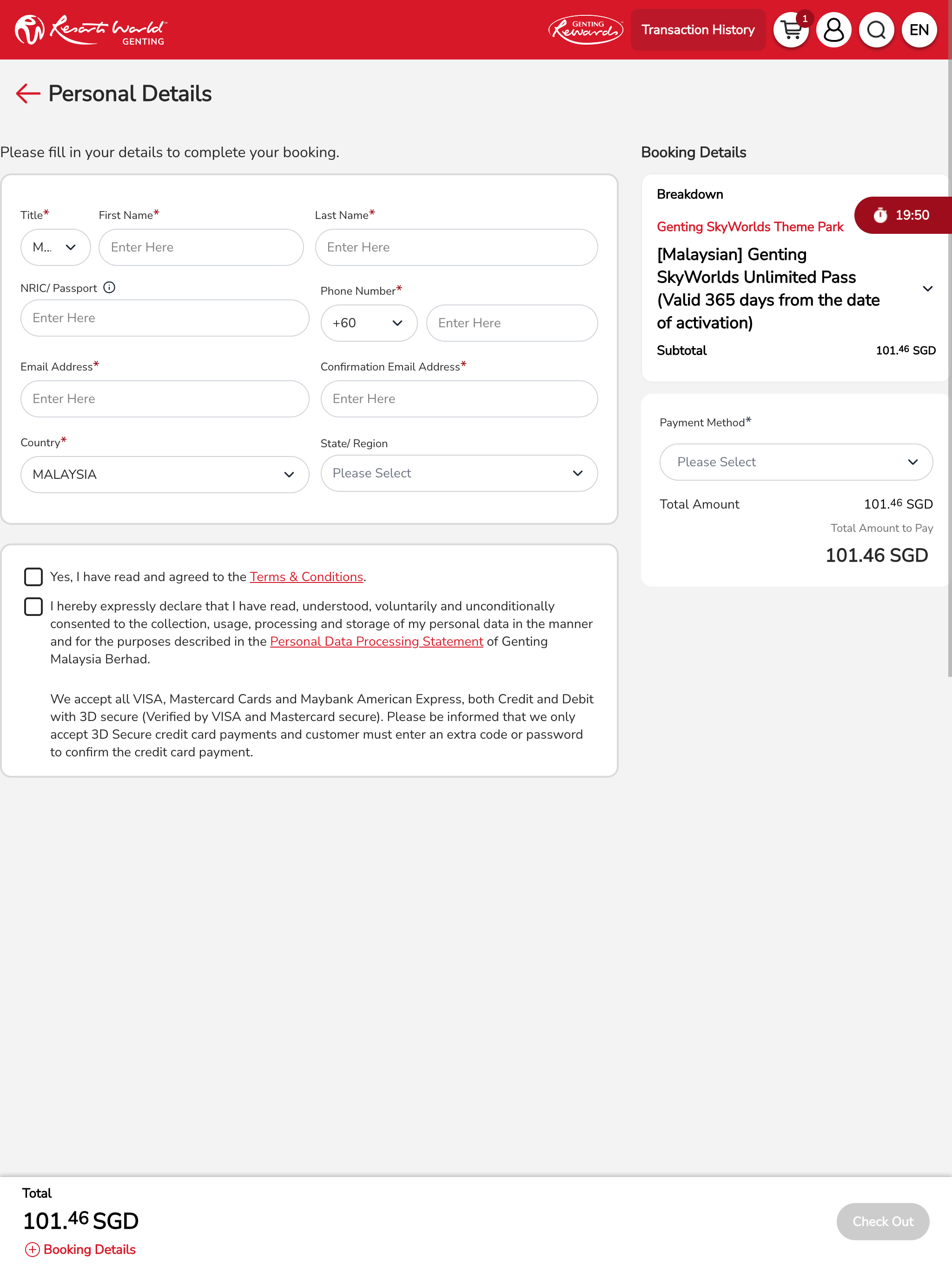Open the Title dropdown
Image resolution: width=952 pixels, height=1270 pixels.
pos(55,247)
